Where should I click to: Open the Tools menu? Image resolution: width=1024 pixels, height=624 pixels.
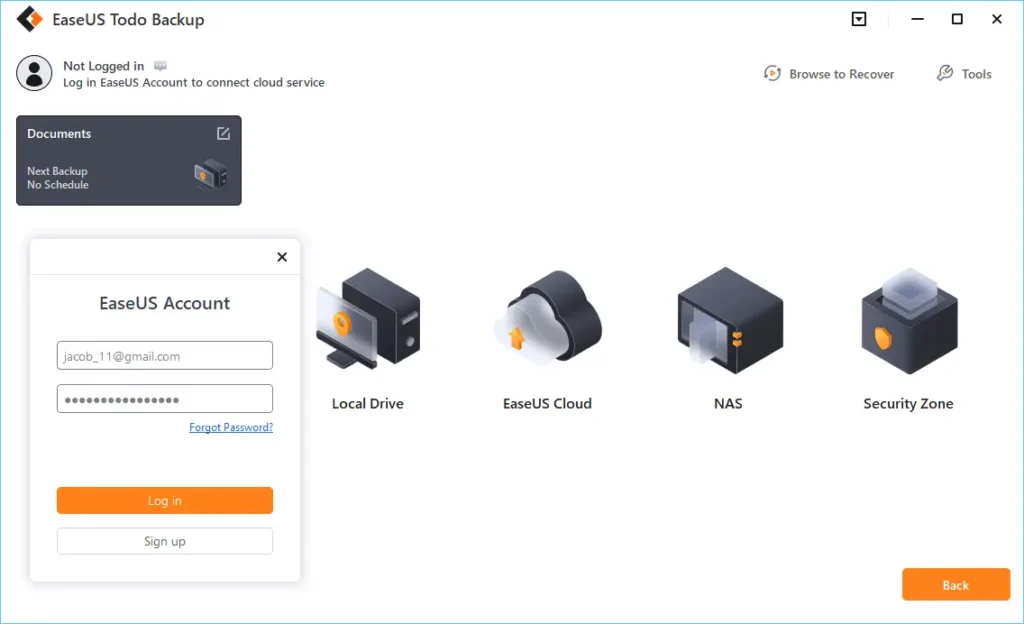(x=964, y=74)
